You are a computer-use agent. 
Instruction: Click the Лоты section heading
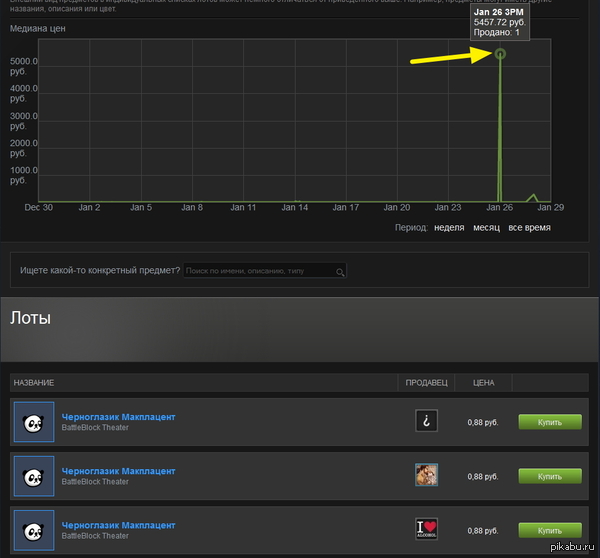tap(30, 318)
